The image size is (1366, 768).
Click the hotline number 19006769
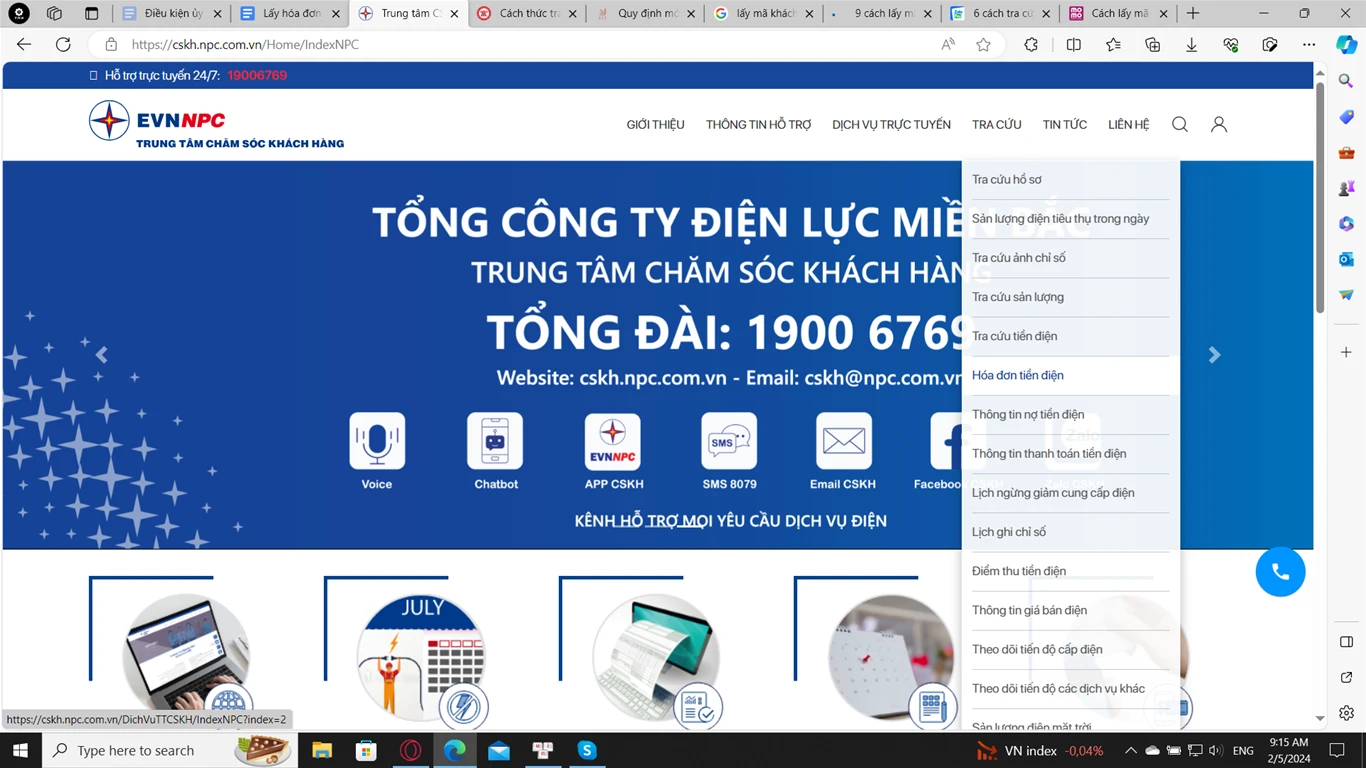[257, 75]
